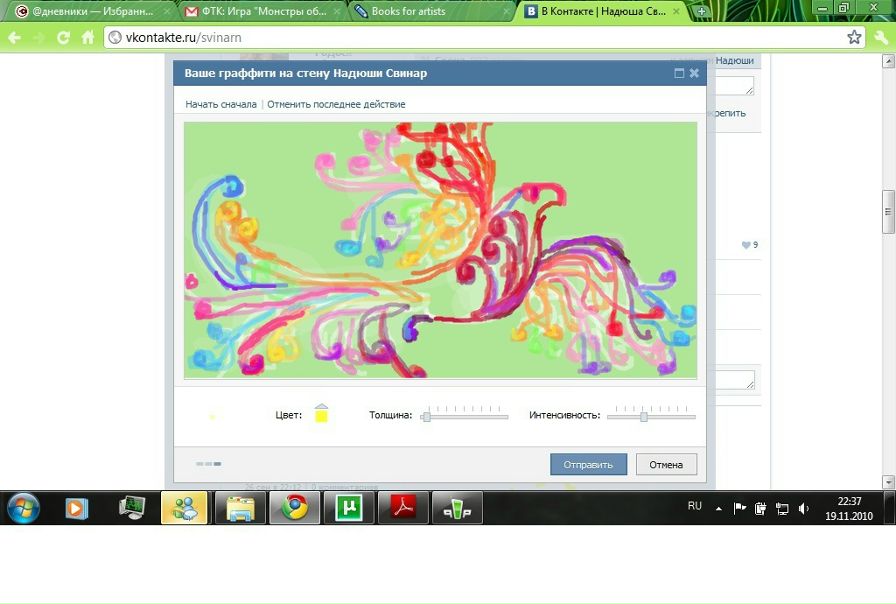The image size is (896, 604).
Task: Open the yellow color picker swatch
Action: tap(321, 415)
